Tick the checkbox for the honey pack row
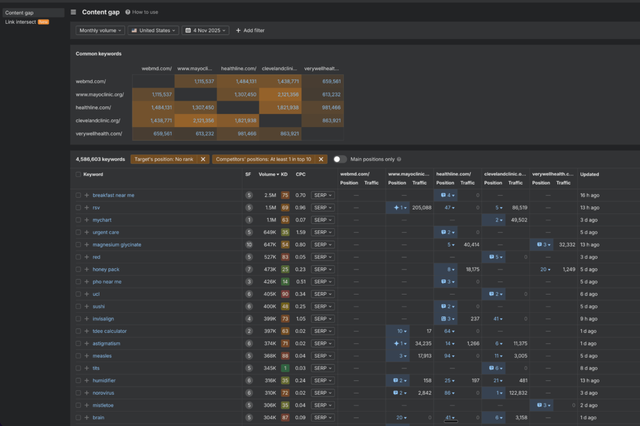This screenshot has width=640, height=426. point(79,269)
